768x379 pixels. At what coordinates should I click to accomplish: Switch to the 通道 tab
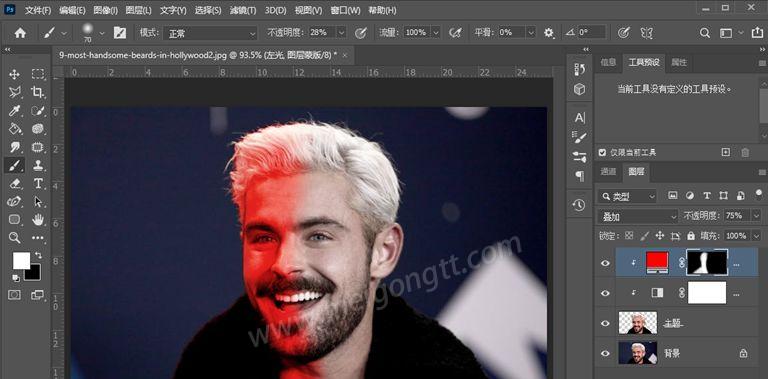pyautogui.click(x=608, y=171)
